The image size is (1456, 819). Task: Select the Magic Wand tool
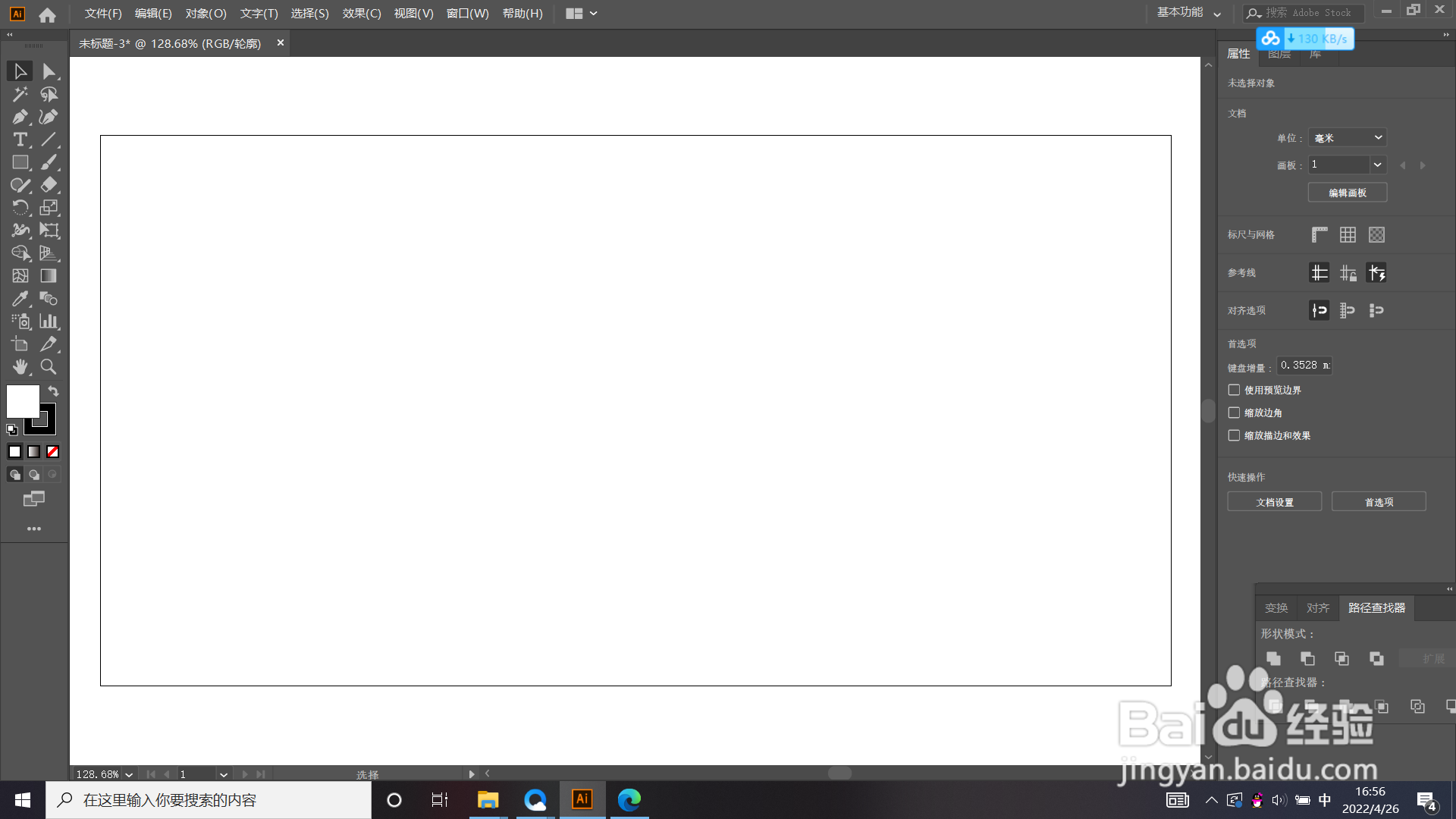pyautogui.click(x=20, y=94)
